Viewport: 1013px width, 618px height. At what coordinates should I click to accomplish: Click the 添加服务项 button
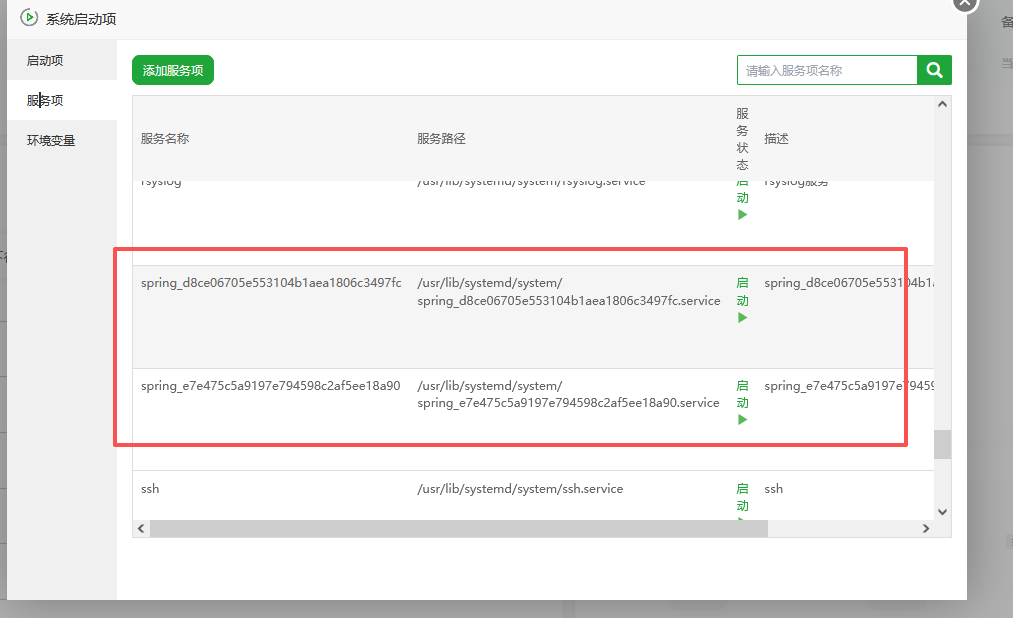172,70
